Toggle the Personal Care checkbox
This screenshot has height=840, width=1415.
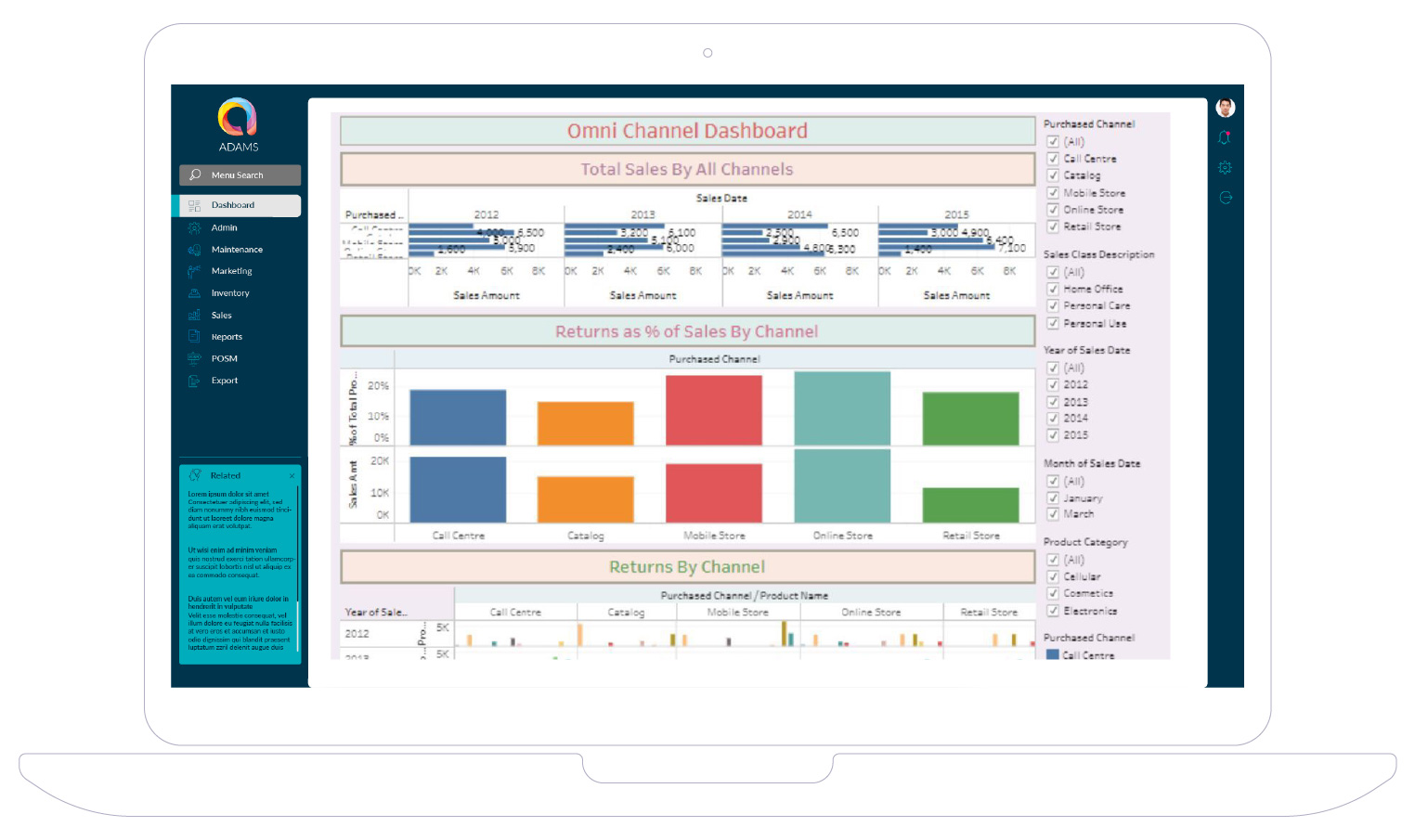coord(1053,306)
